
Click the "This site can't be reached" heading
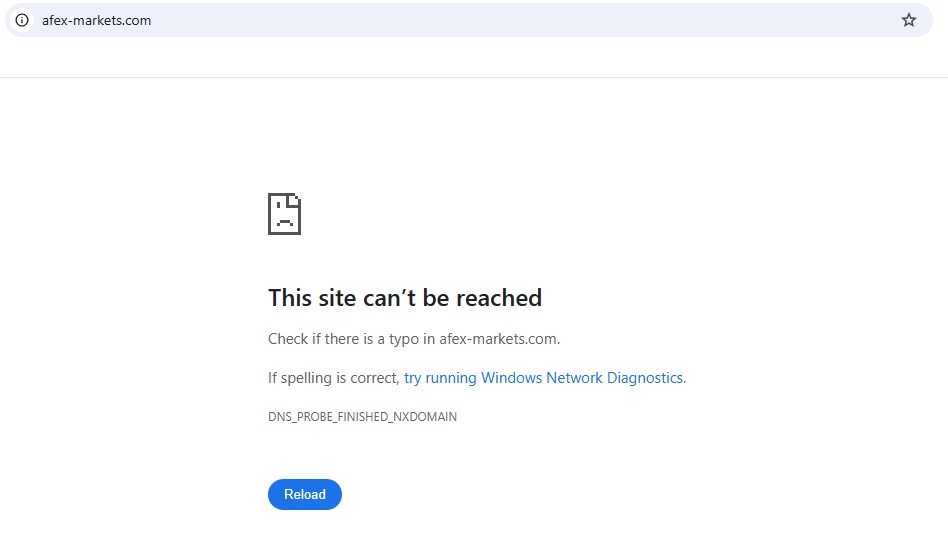pyautogui.click(x=404, y=298)
